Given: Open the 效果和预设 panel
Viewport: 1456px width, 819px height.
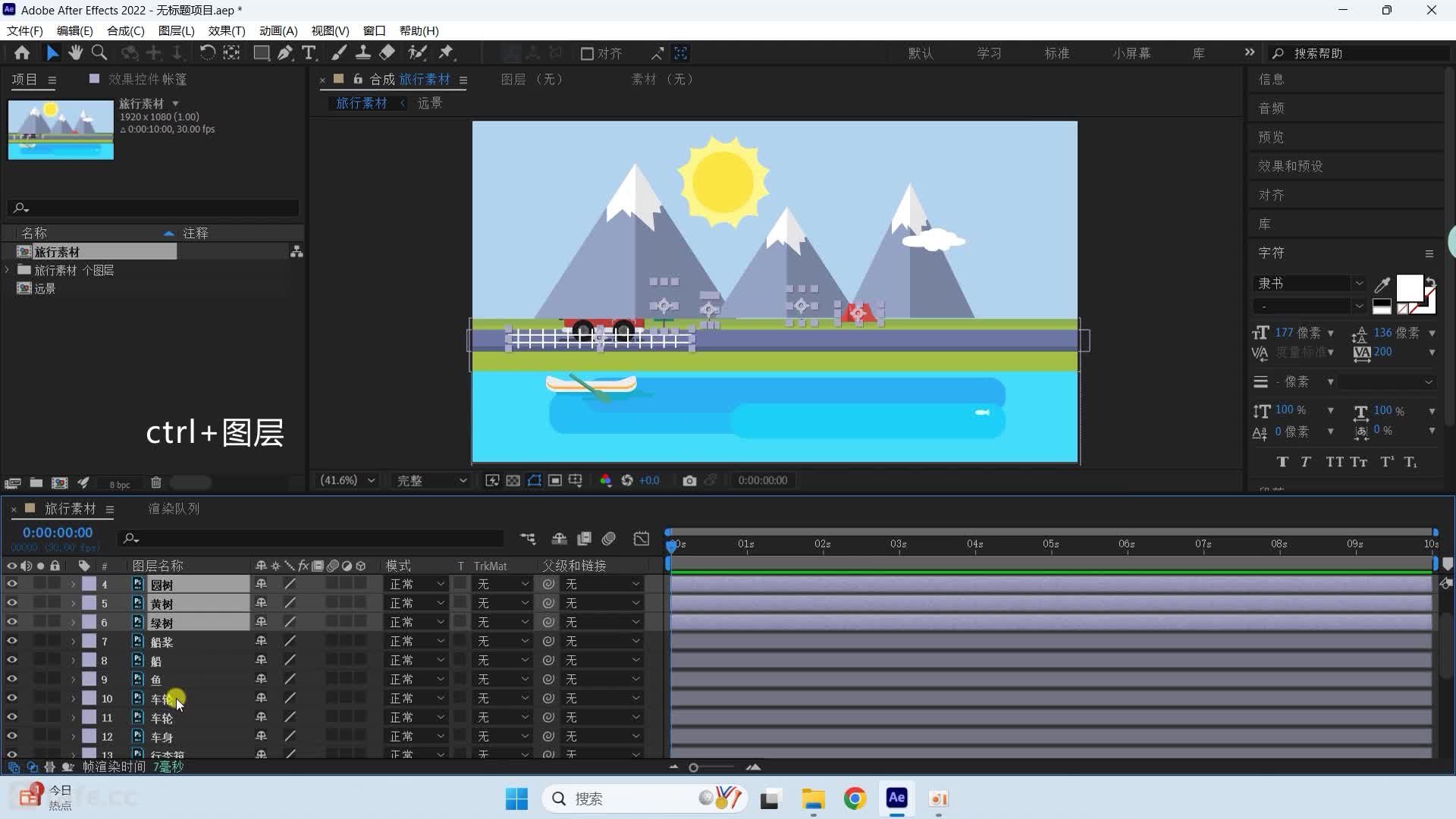Looking at the screenshot, I should point(1290,166).
